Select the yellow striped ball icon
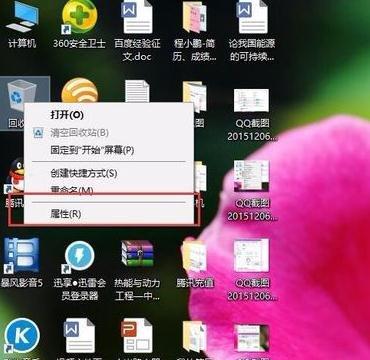This screenshot has height=360, width=370. (80, 91)
